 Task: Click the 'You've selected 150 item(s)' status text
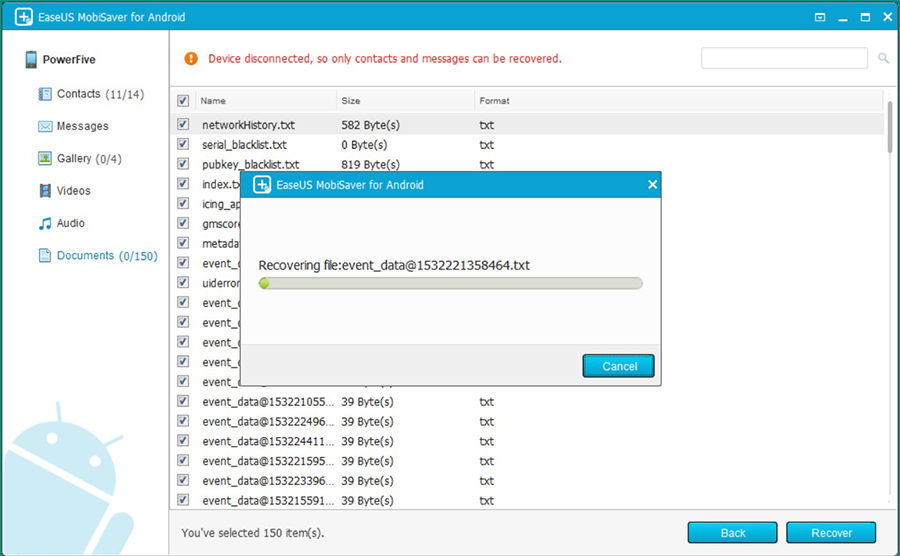tap(253, 532)
